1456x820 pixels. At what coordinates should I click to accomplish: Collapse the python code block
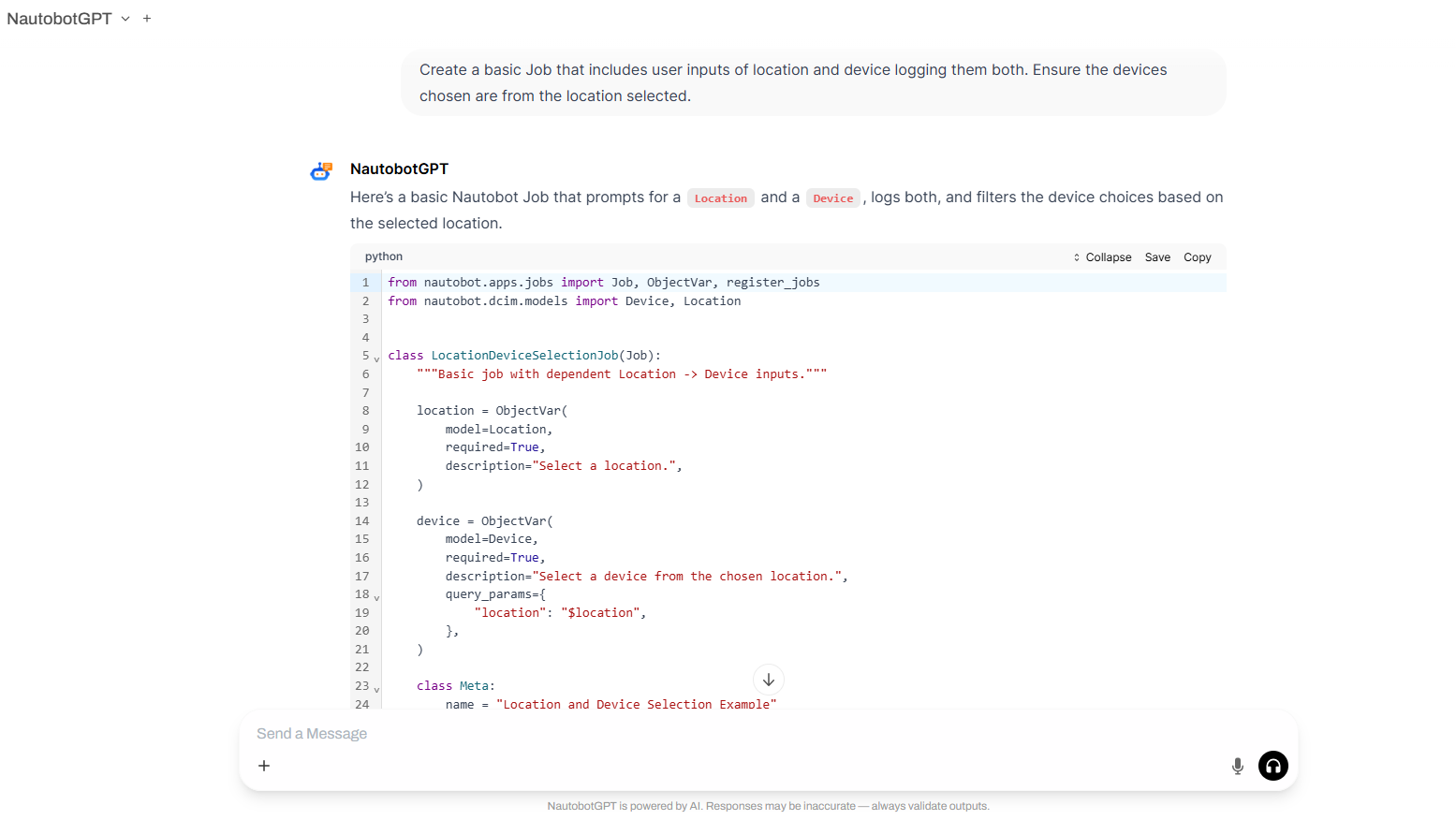1102,257
